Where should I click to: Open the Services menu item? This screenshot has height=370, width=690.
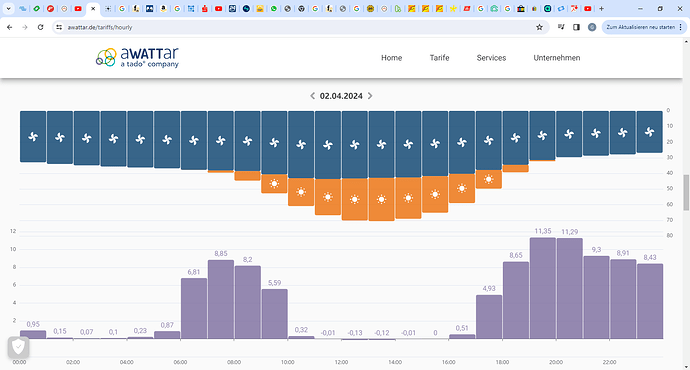491,58
